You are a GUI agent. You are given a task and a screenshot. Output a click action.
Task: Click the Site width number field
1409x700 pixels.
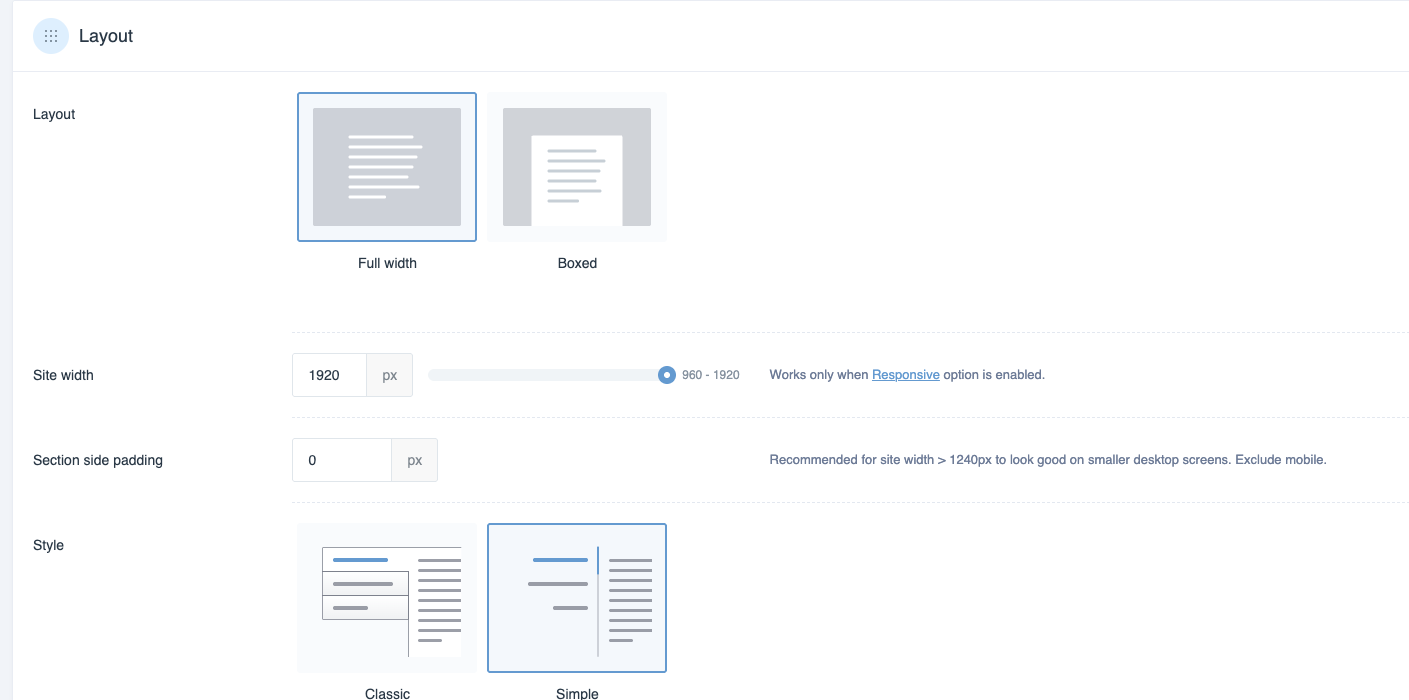[330, 375]
